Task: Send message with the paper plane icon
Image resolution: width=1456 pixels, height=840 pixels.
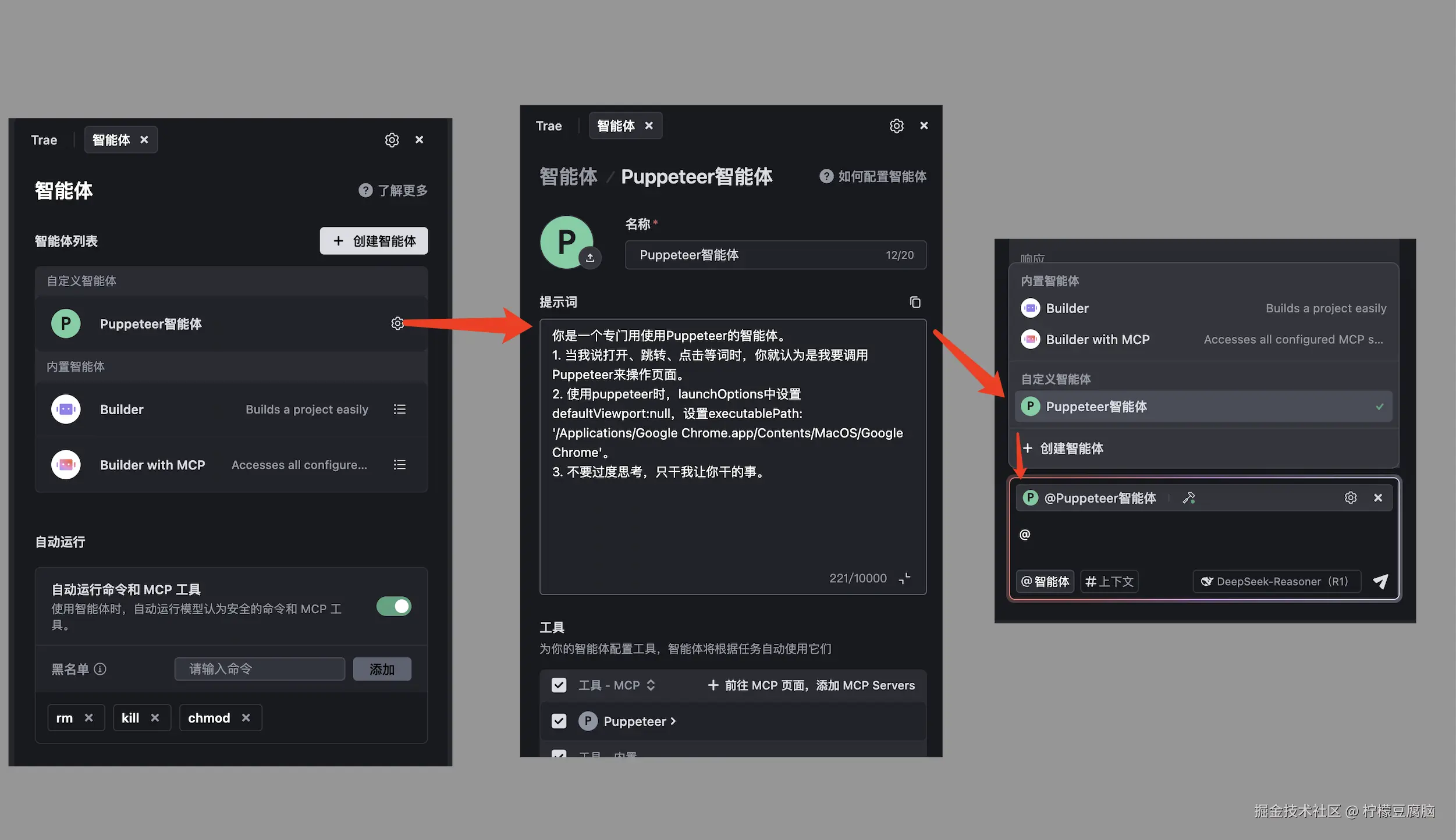Action: pos(1380,581)
